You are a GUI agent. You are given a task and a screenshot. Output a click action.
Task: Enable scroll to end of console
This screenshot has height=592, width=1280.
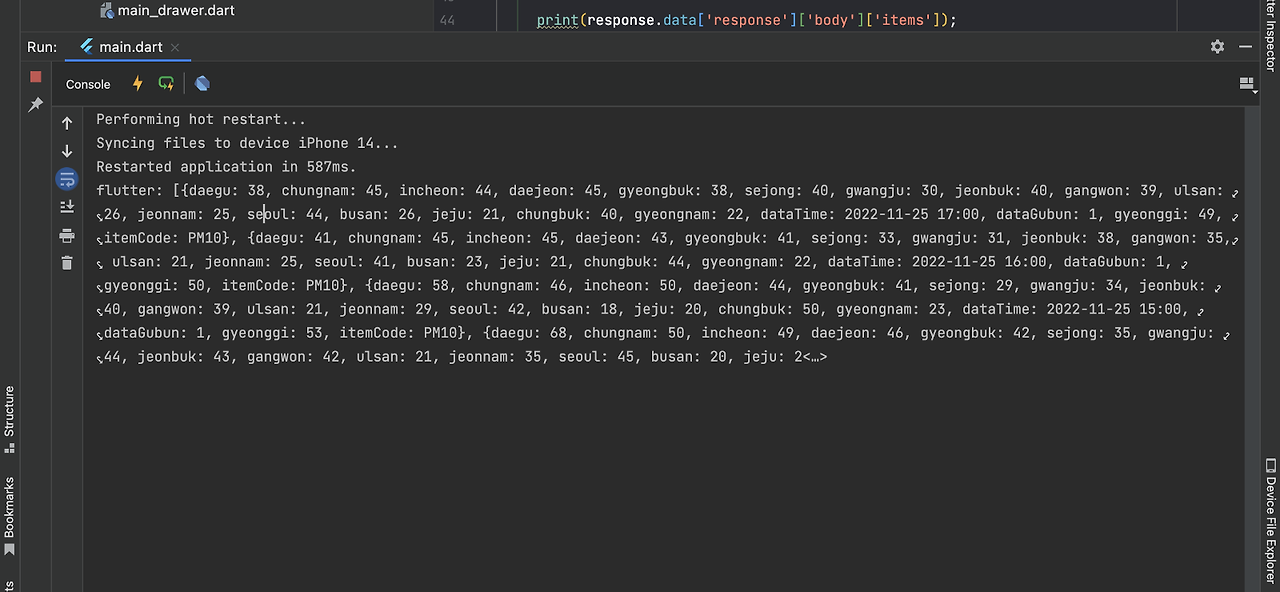[x=67, y=207]
